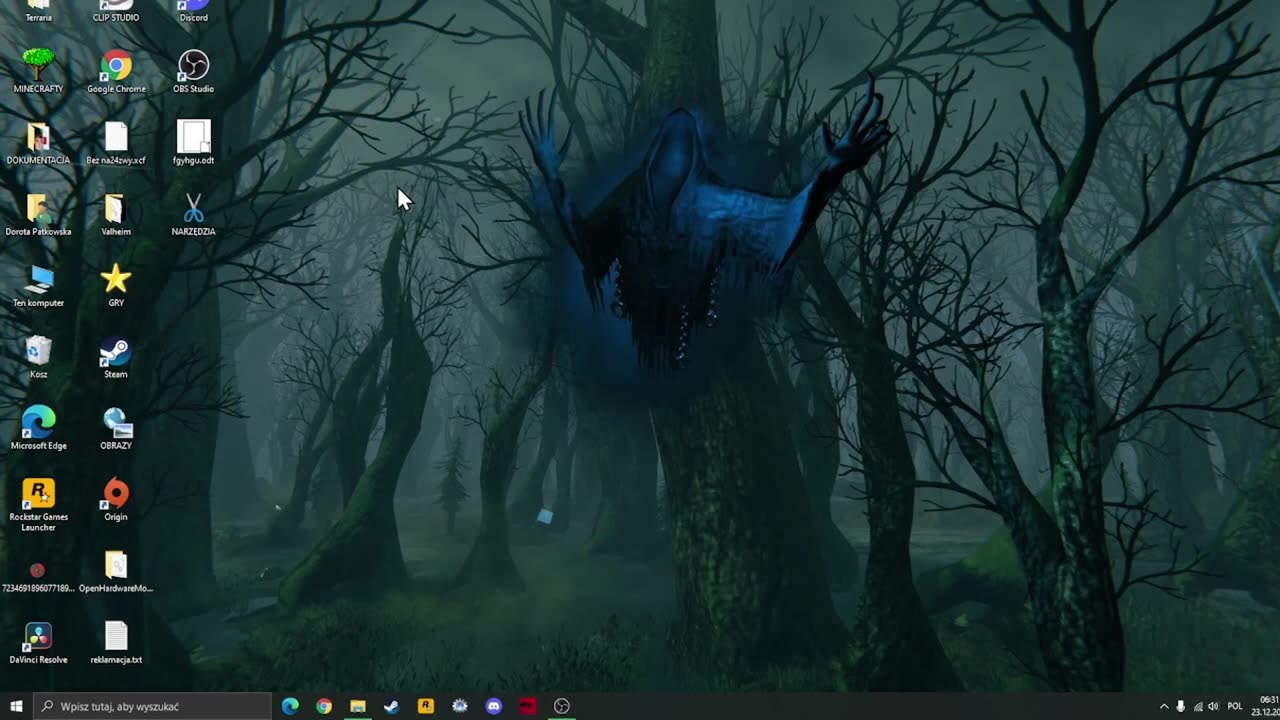Select the Origin desktop icon
Viewport: 1280px width, 720px height.
116,499
